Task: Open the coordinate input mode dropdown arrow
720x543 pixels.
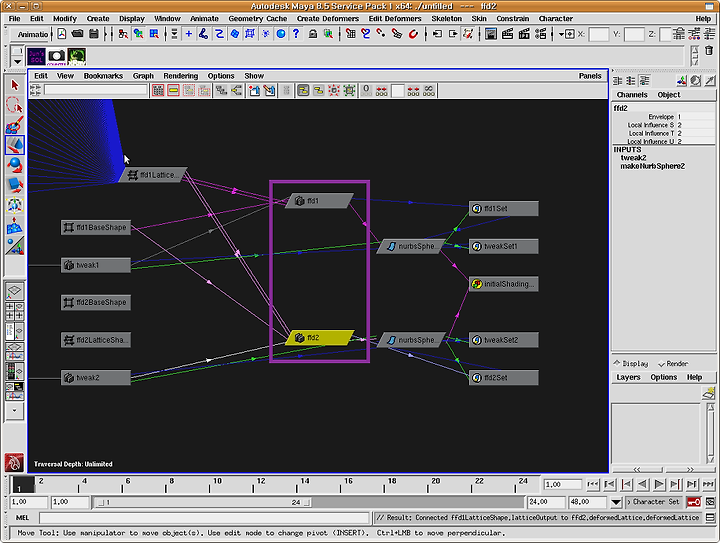Action: (x=561, y=34)
